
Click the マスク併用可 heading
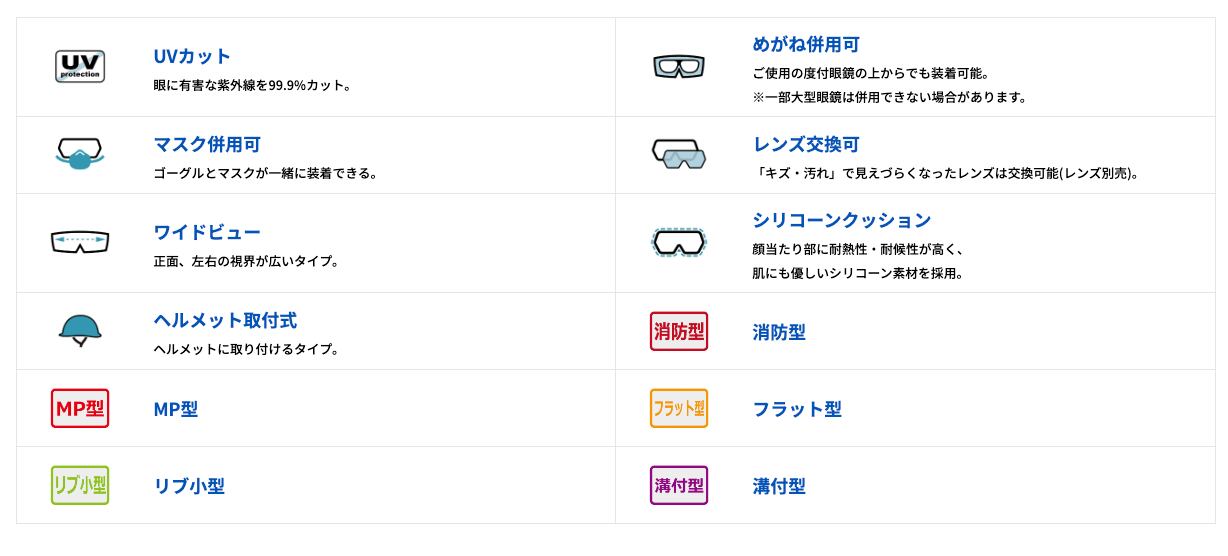(x=207, y=145)
